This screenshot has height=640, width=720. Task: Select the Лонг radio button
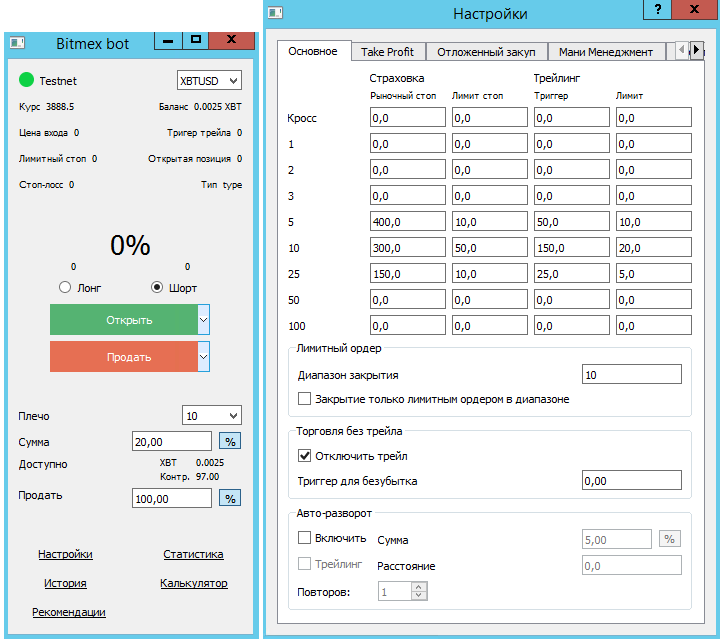[66, 288]
